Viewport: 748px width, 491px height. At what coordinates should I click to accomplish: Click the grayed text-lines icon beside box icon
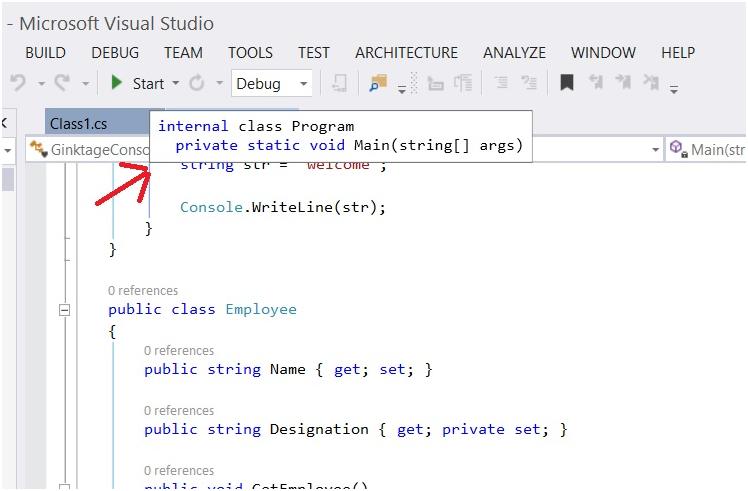(x=463, y=83)
